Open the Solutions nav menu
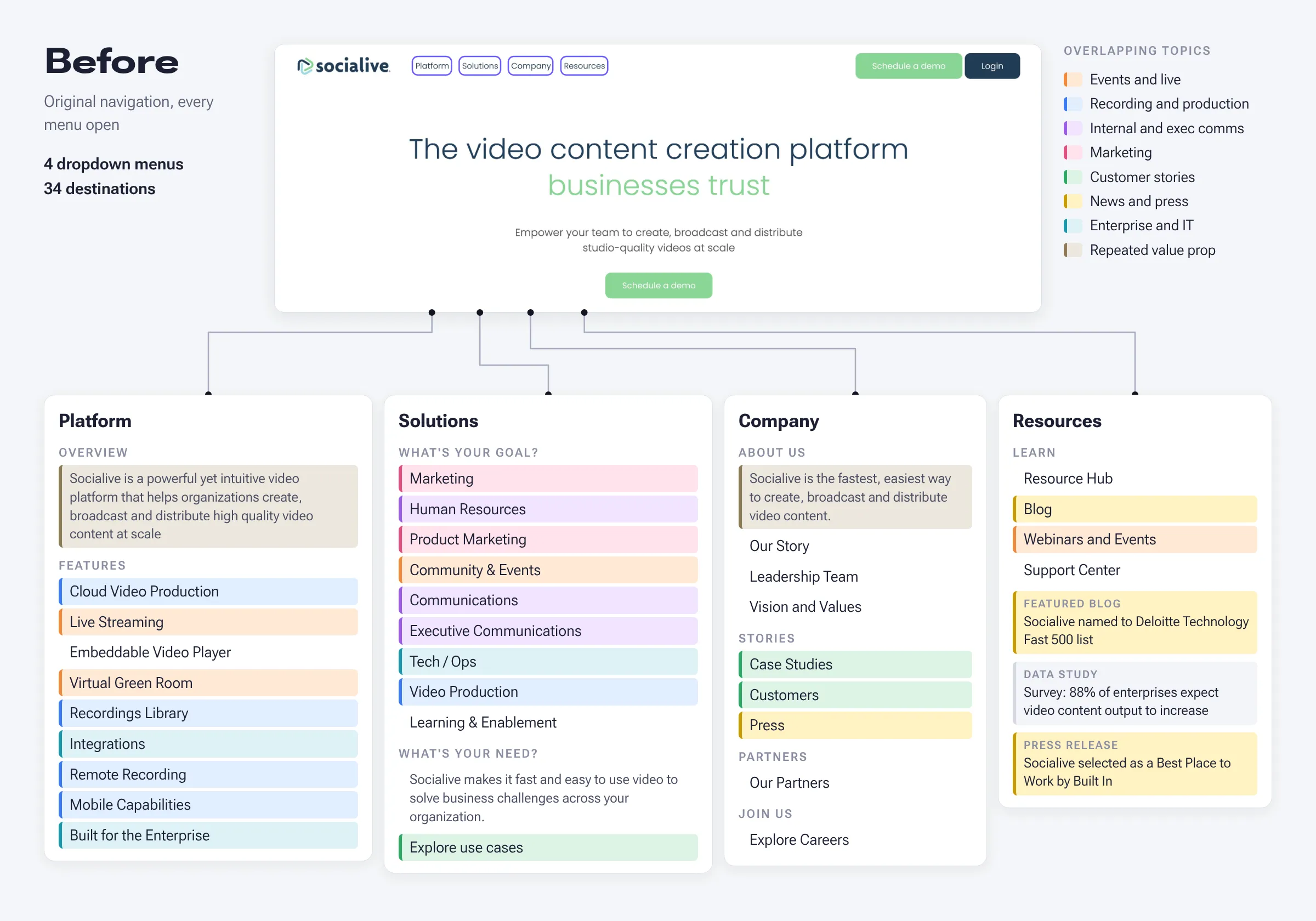Viewport: 1316px width, 921px height. point(480,66)
